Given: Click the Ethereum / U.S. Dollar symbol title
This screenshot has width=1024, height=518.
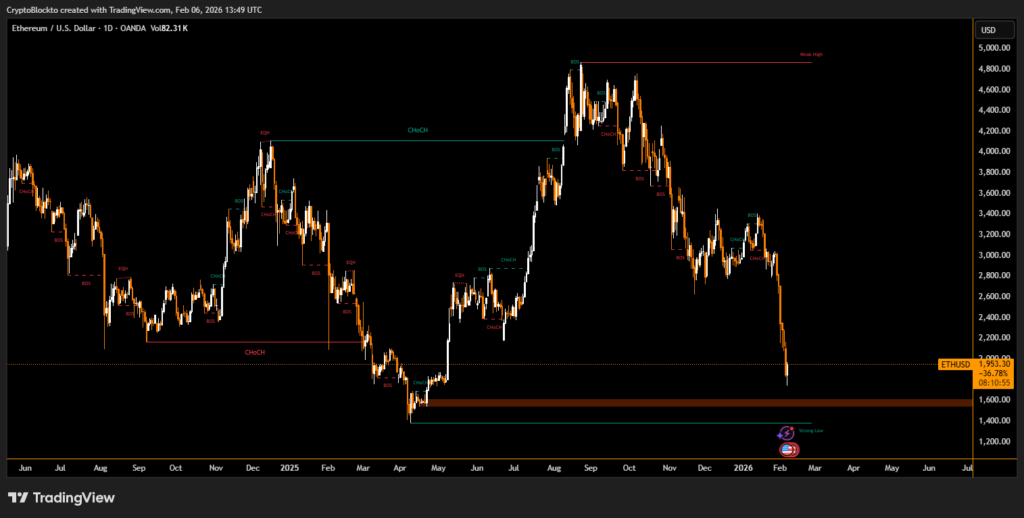Looking at the screenshot, I should point(54,28).
